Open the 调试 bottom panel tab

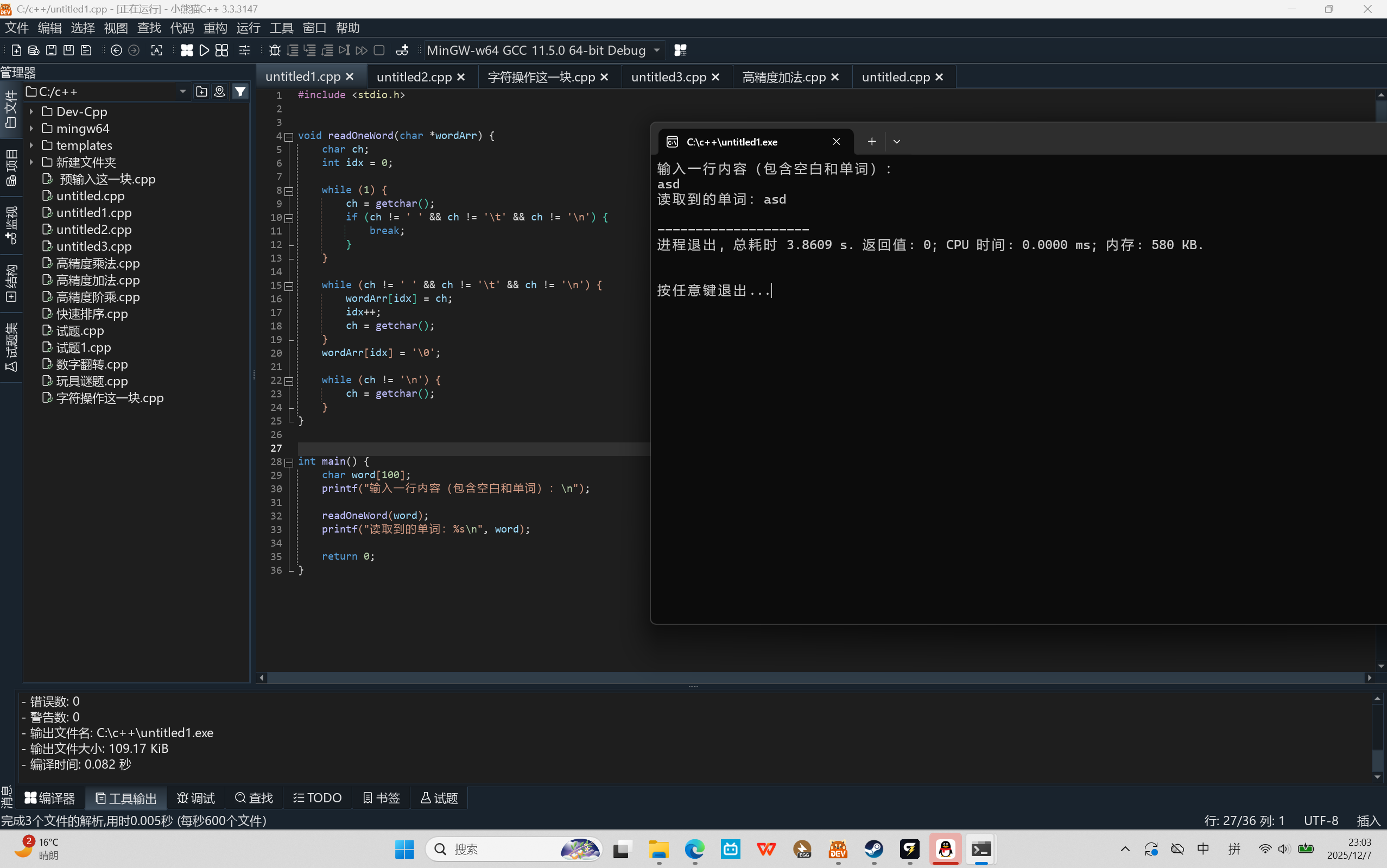(x=196, y=798)
